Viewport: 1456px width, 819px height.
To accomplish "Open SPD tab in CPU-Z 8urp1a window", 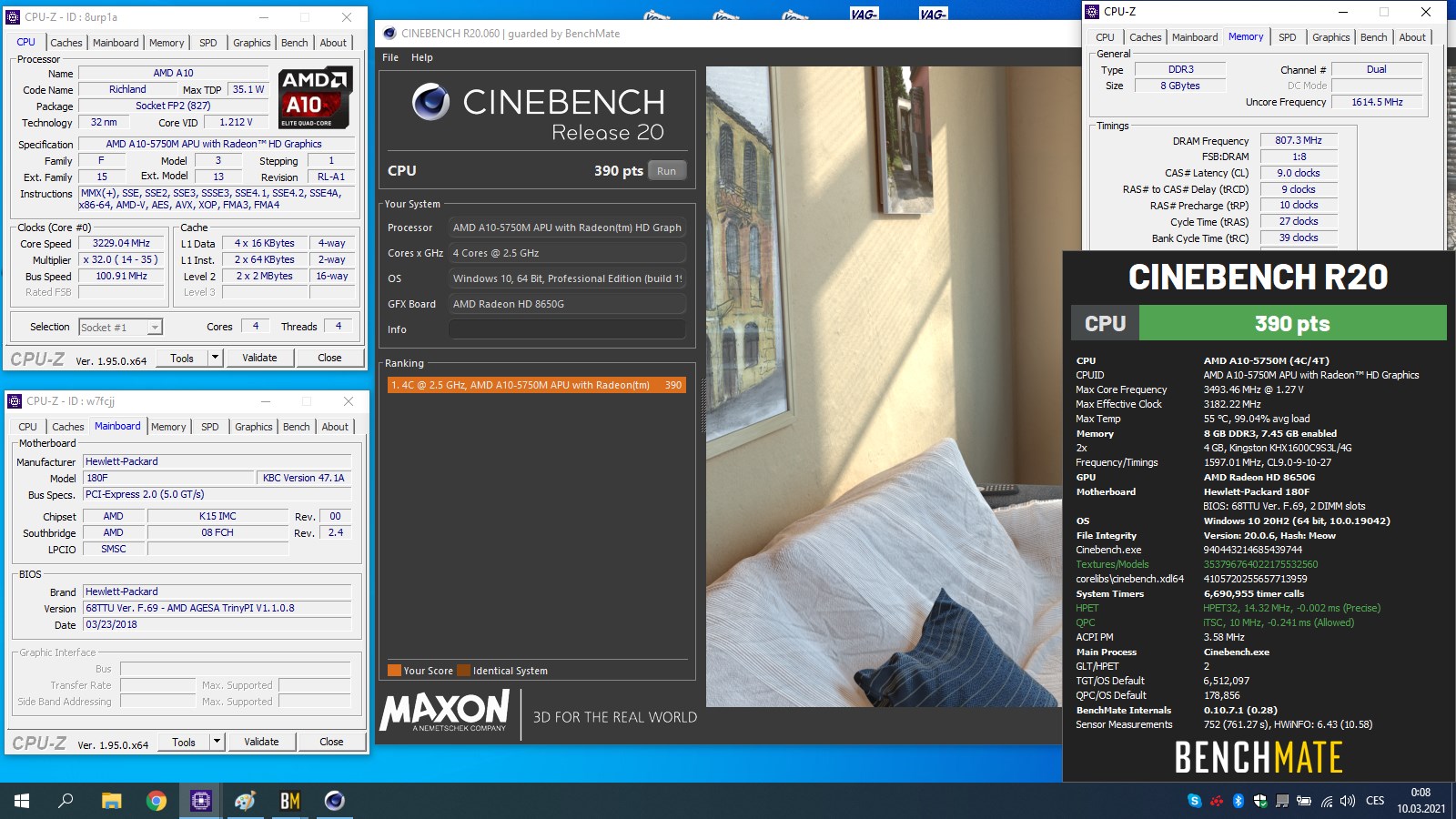I will coord(208,43).
